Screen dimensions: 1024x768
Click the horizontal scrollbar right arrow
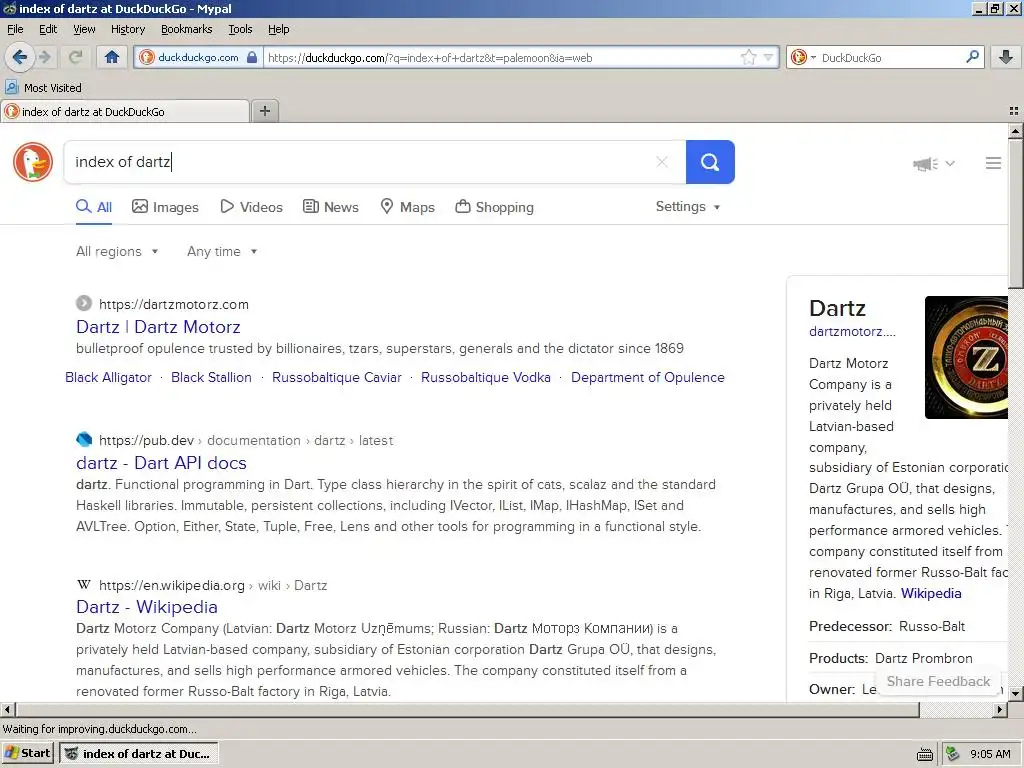[x=1000, y=709]
